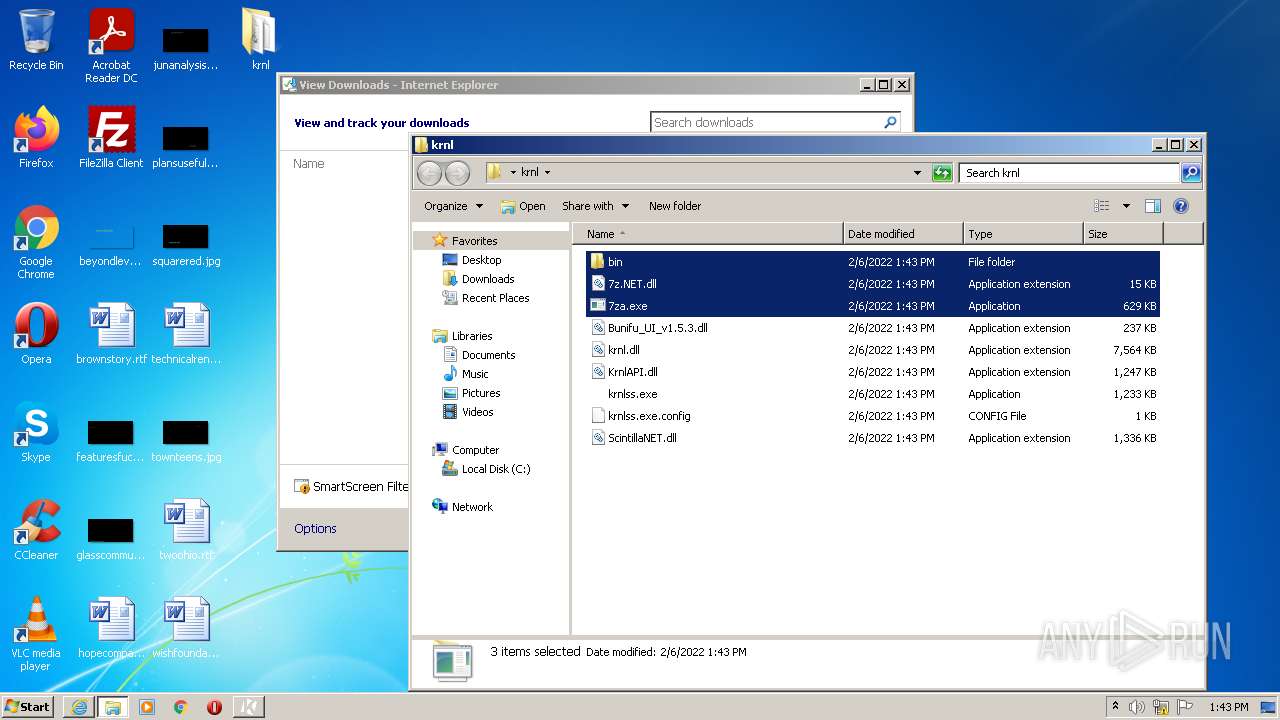Open Recent Places in navigation pane
Screen dimensions: 1280x720
click(x=495, y=298)
